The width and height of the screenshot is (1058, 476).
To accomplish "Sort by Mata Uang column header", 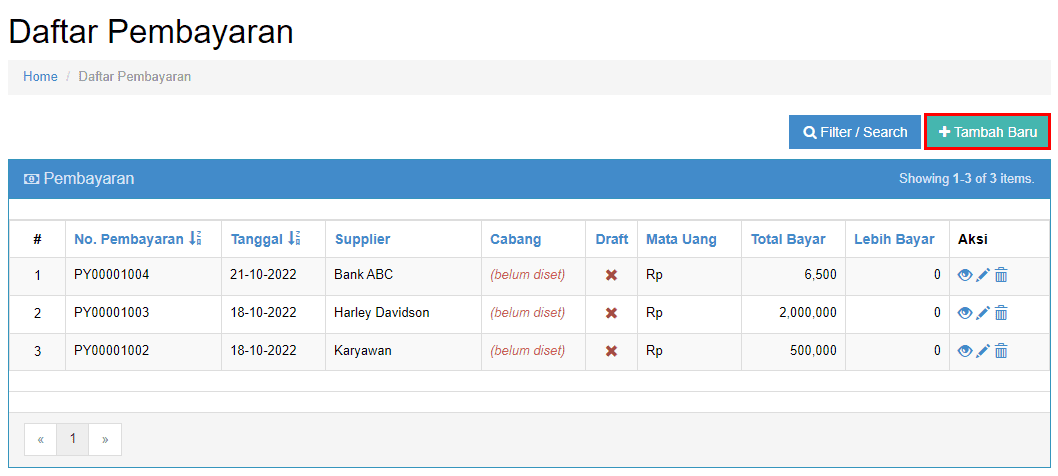I will (681, 239).
